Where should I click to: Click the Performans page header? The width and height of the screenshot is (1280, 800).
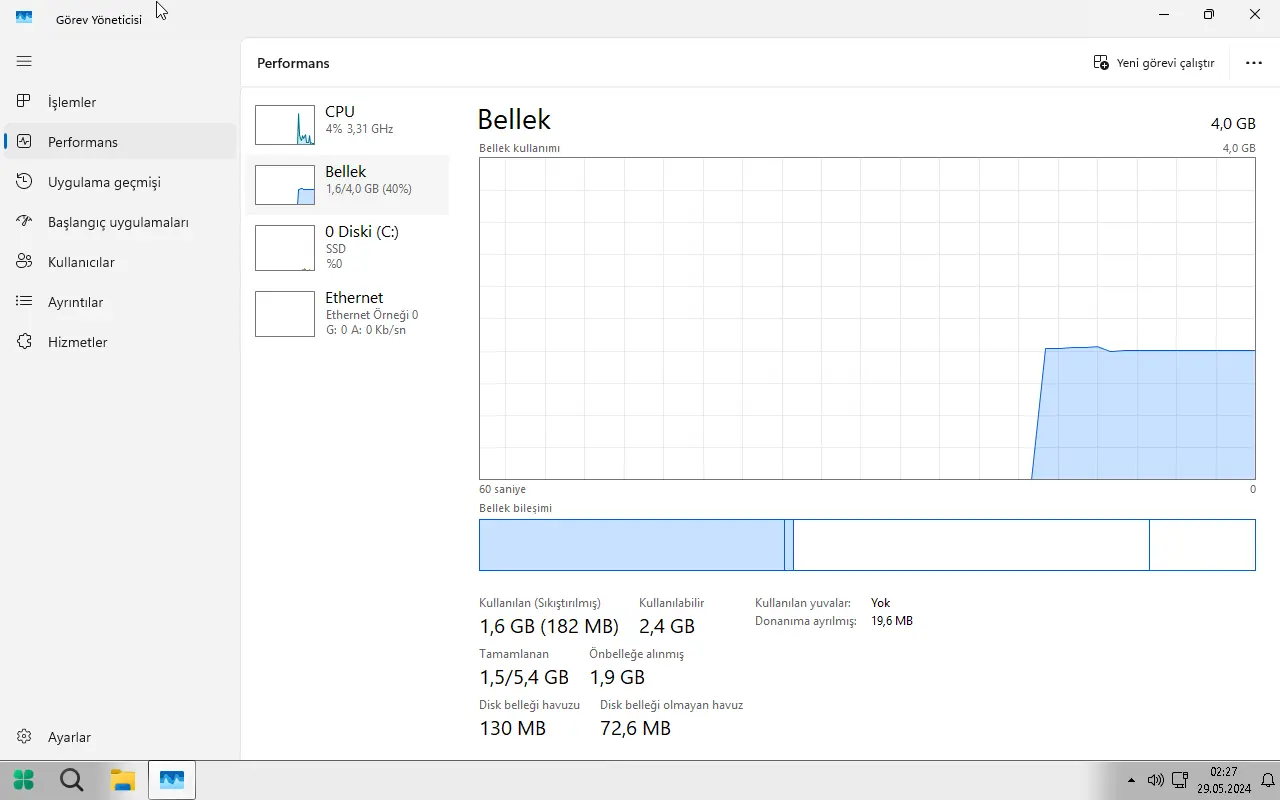point(293,63)
